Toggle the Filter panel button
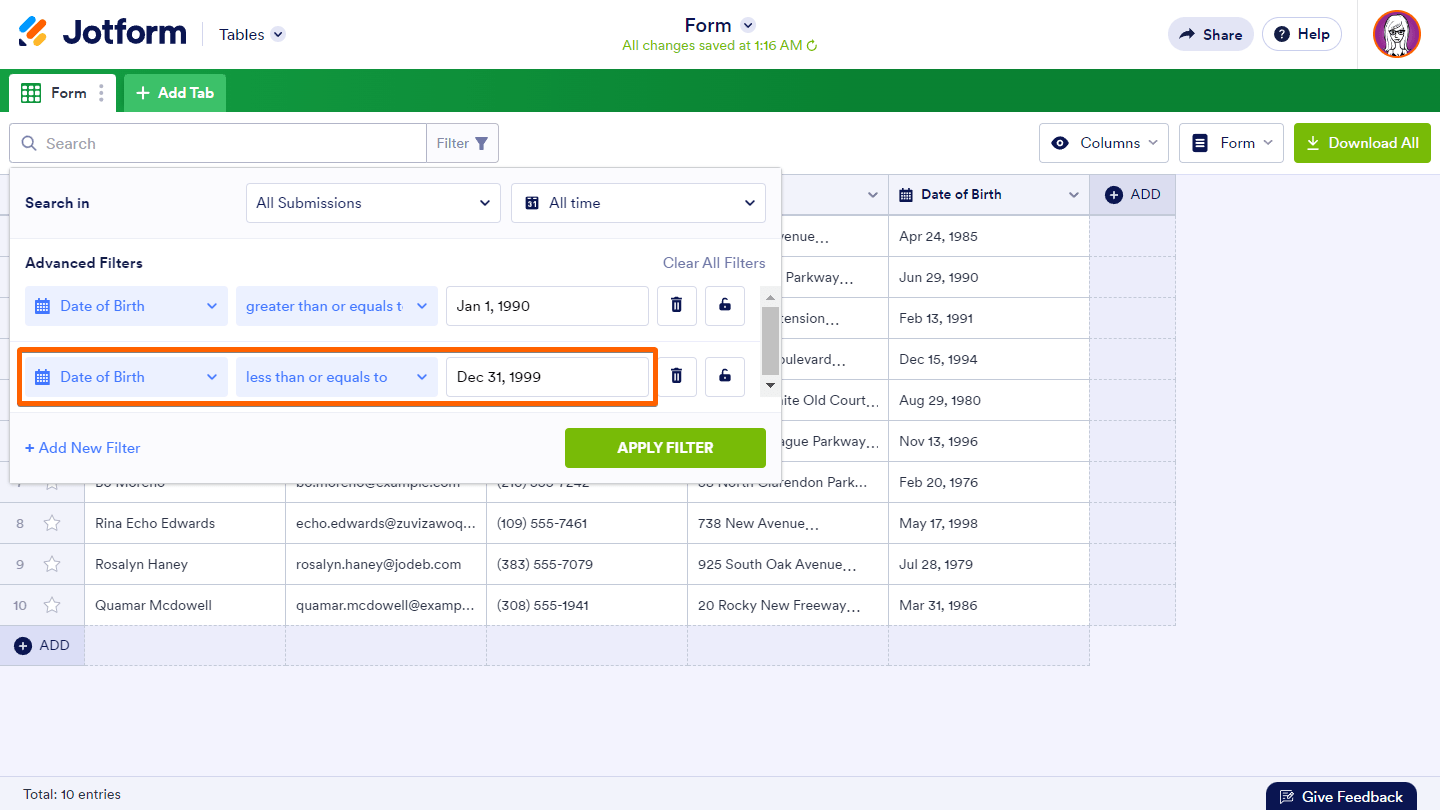This screenshot has width=1440, height=810. tap(462, 143)
